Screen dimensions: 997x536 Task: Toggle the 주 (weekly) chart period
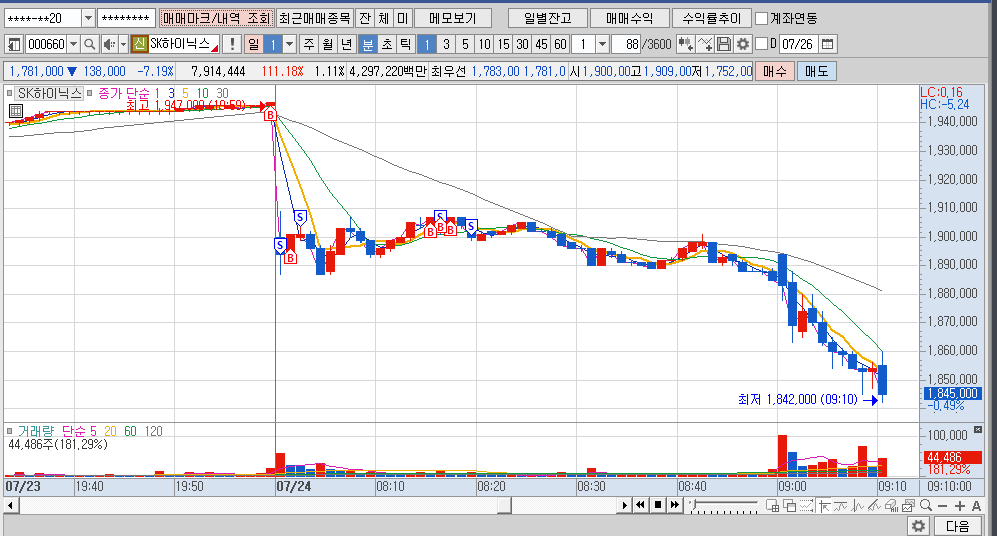pyautogui.click(x=308, y=44)
